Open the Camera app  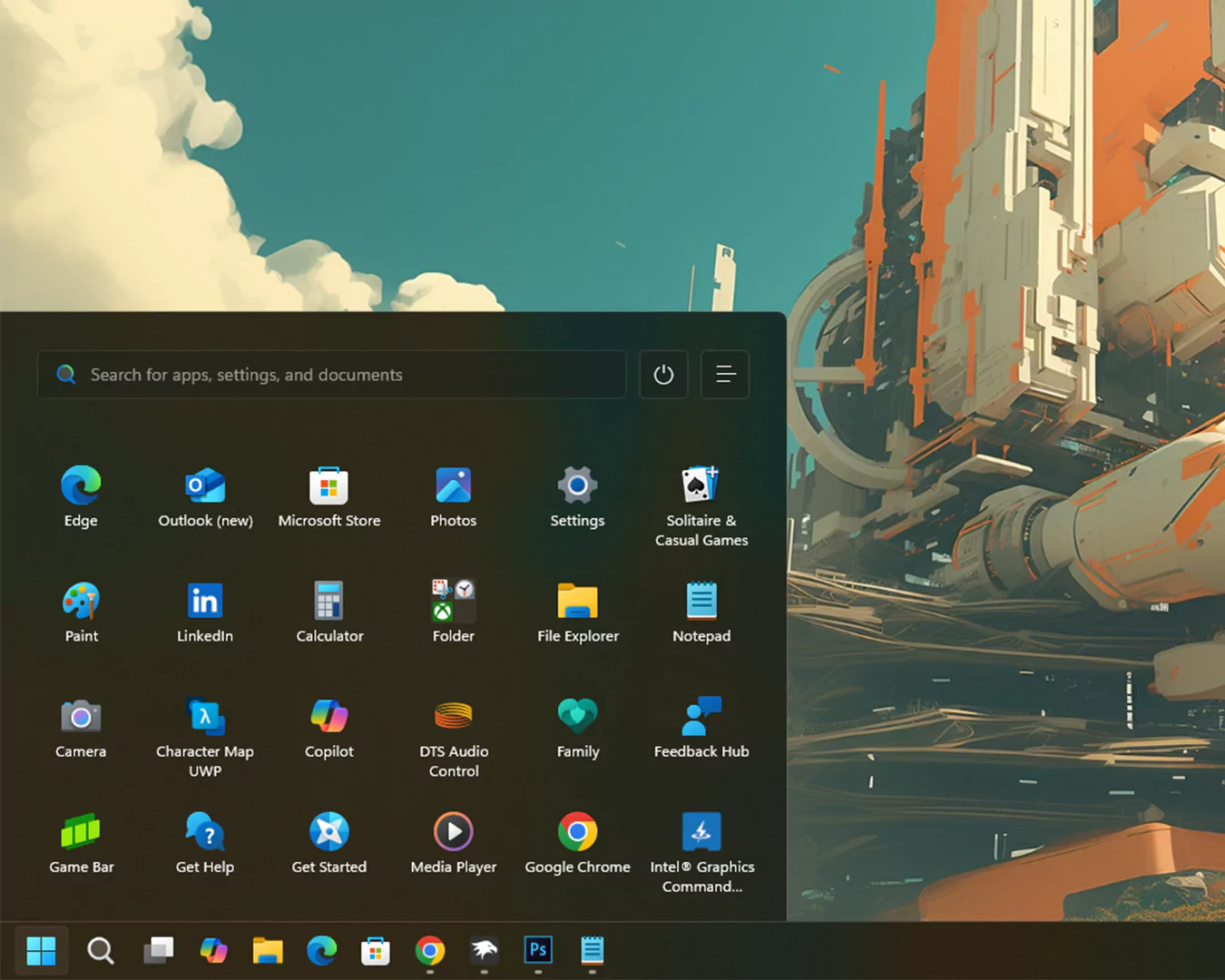81,727
